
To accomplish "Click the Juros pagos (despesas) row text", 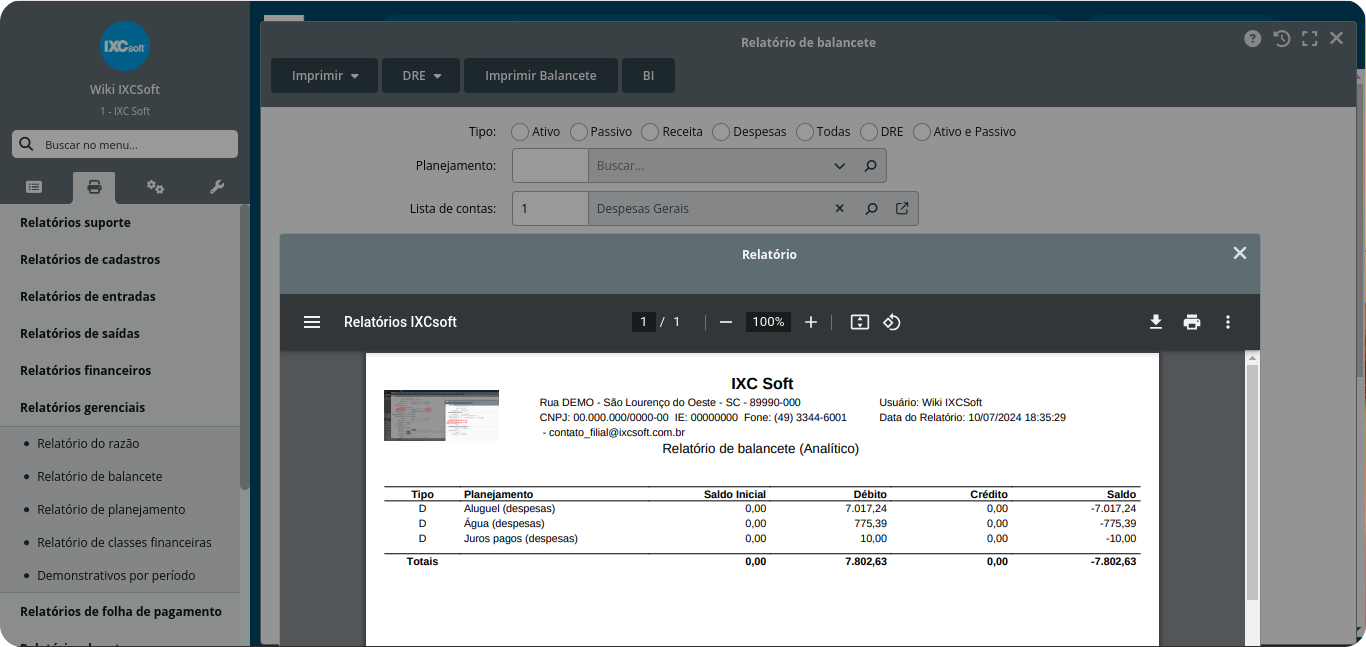I will (521, 538).
